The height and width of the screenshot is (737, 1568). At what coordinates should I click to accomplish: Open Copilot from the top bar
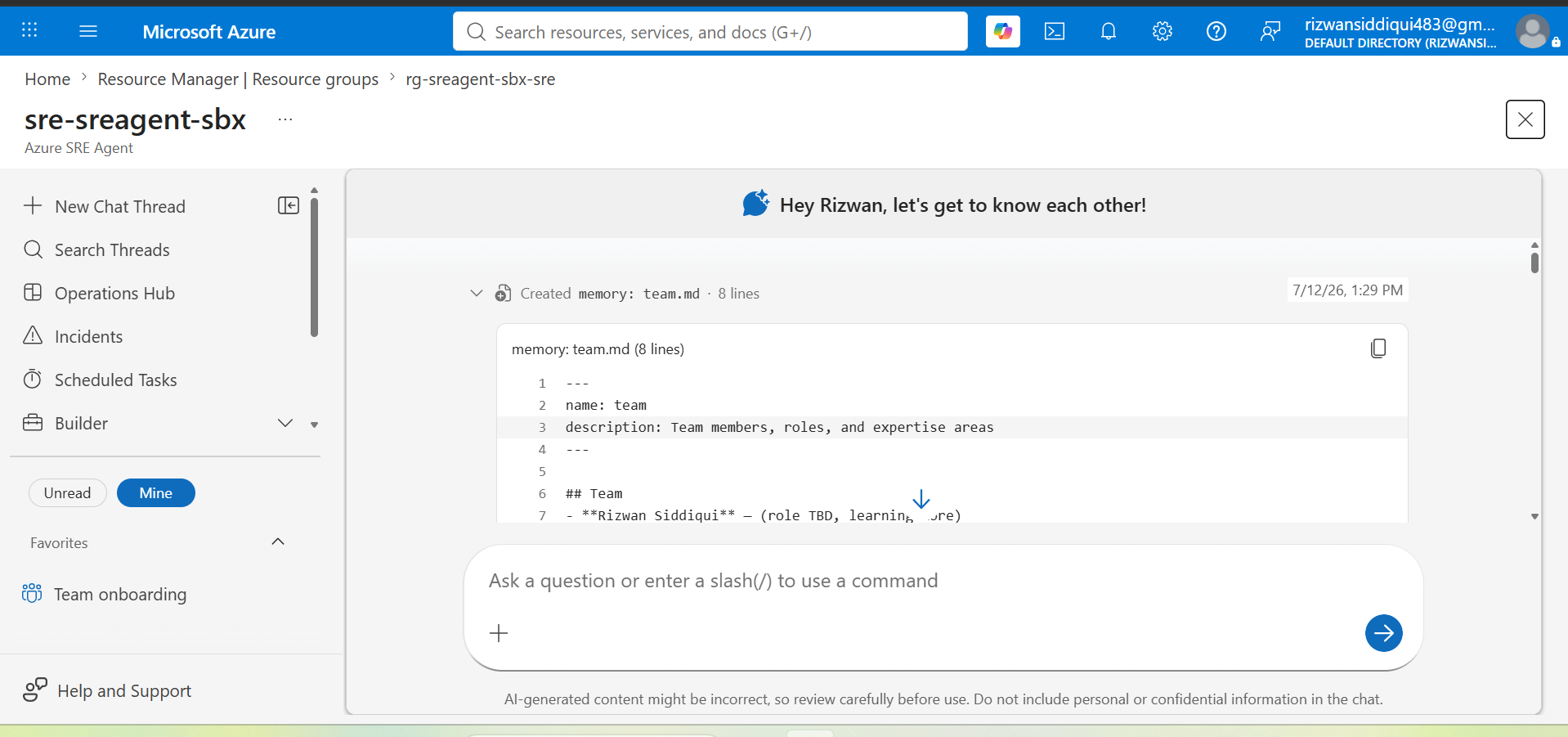[x=1002, y=31]
